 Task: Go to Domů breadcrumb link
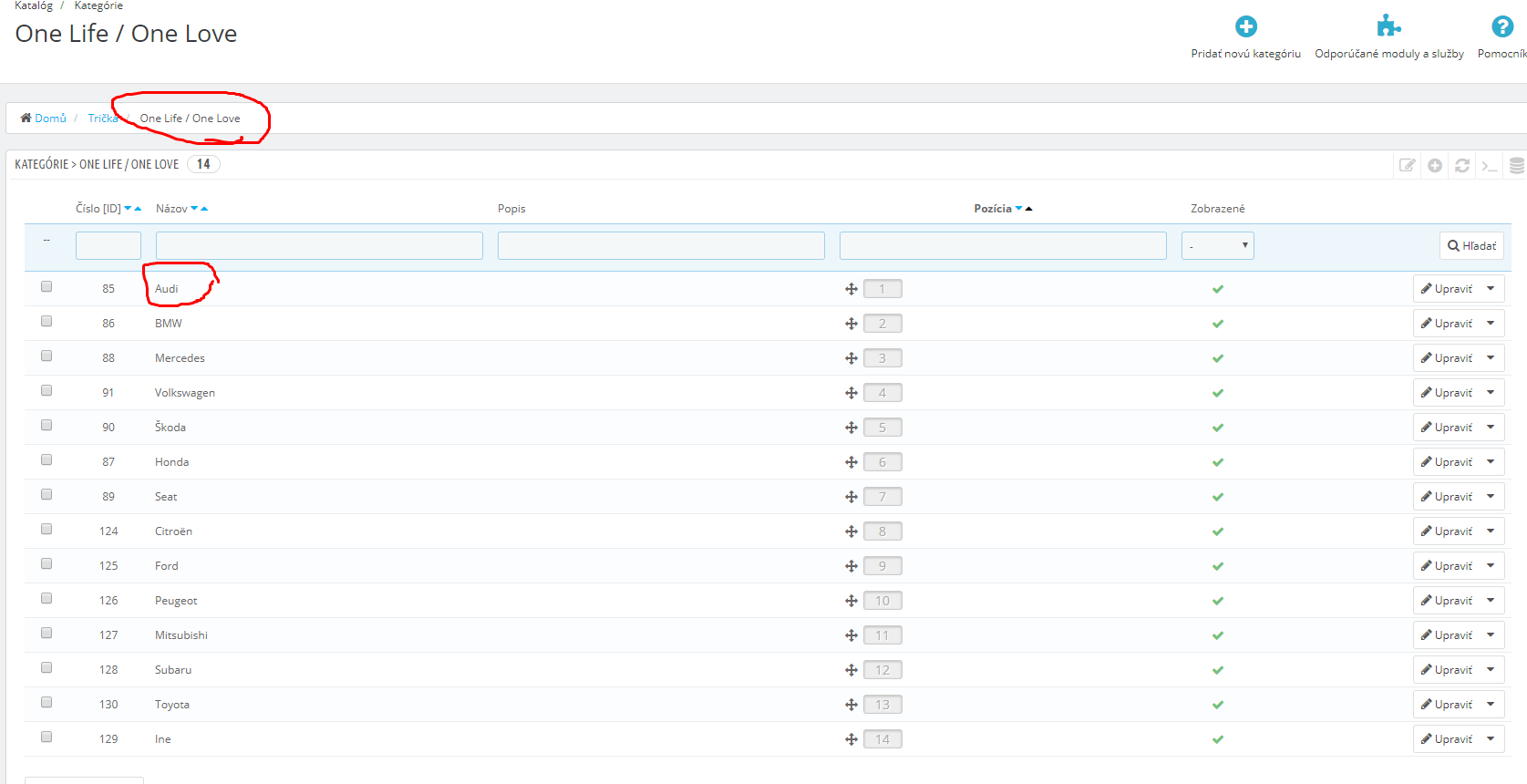[44, 119]
